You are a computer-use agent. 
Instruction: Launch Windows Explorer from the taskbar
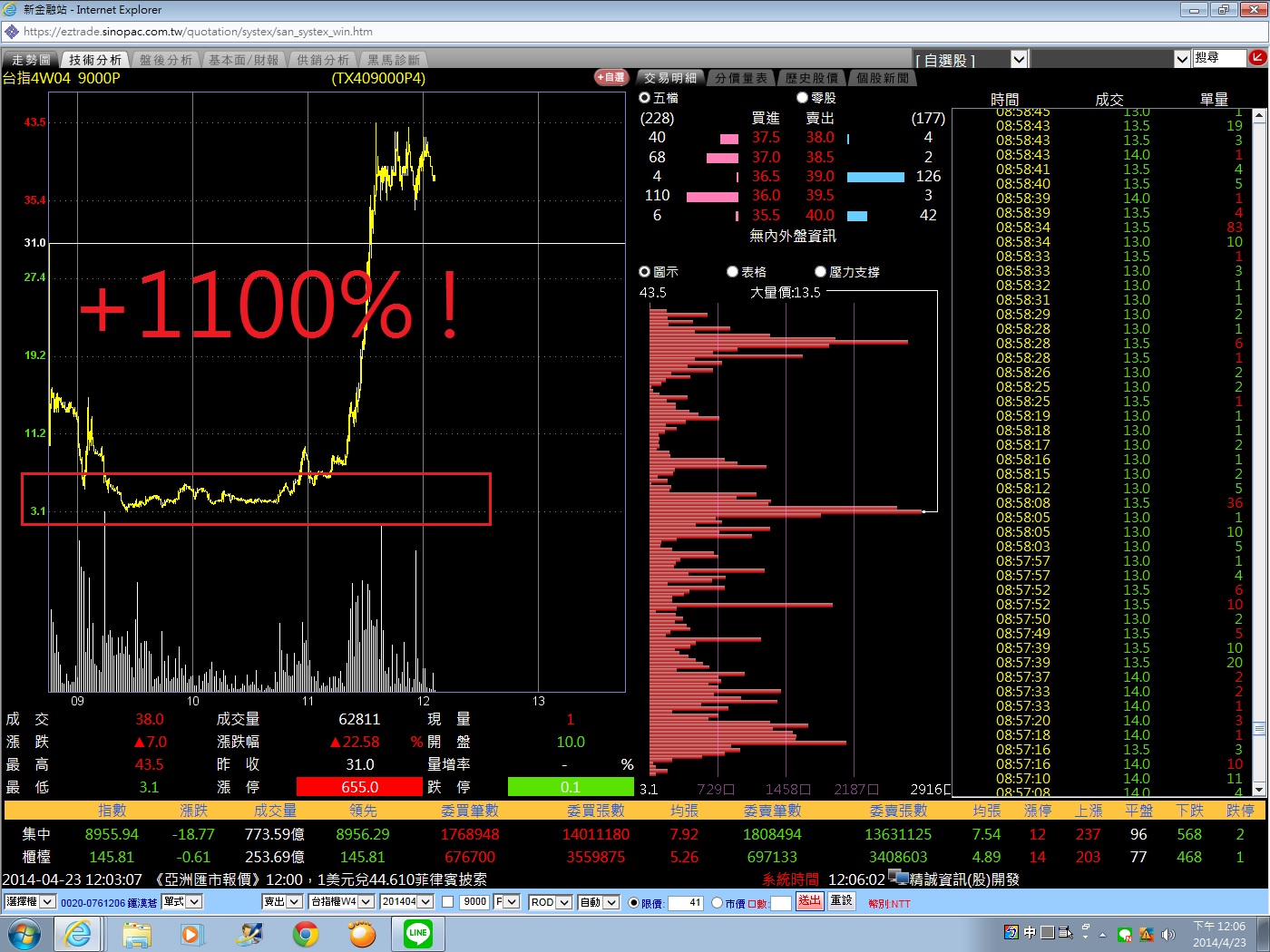click(137, 934)
